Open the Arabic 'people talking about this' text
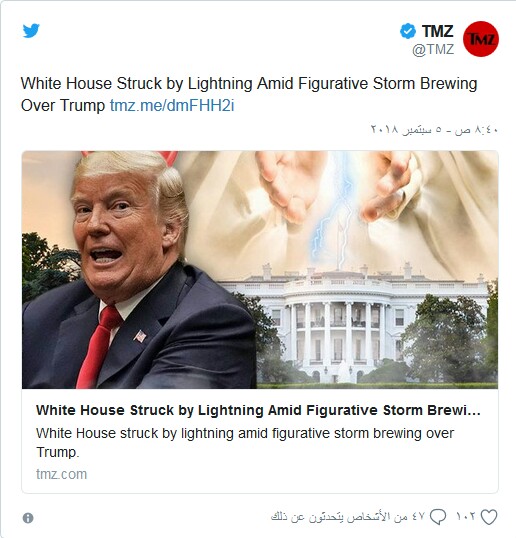The height and width of the screenshot is (538, 516). tap(348, 516)
